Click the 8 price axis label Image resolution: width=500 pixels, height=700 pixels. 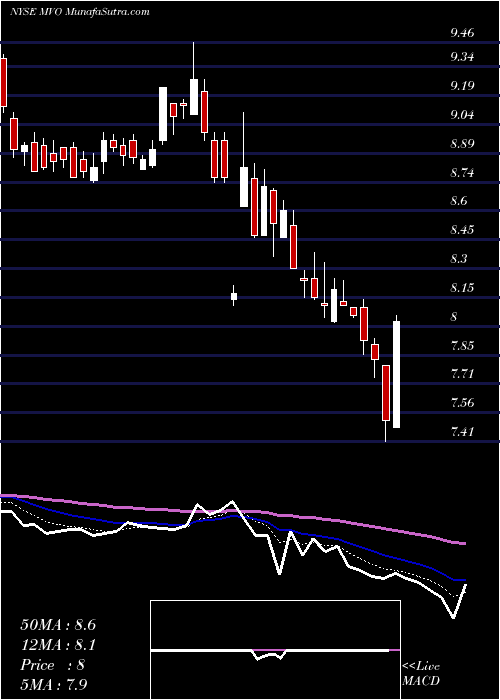[454, 317]
